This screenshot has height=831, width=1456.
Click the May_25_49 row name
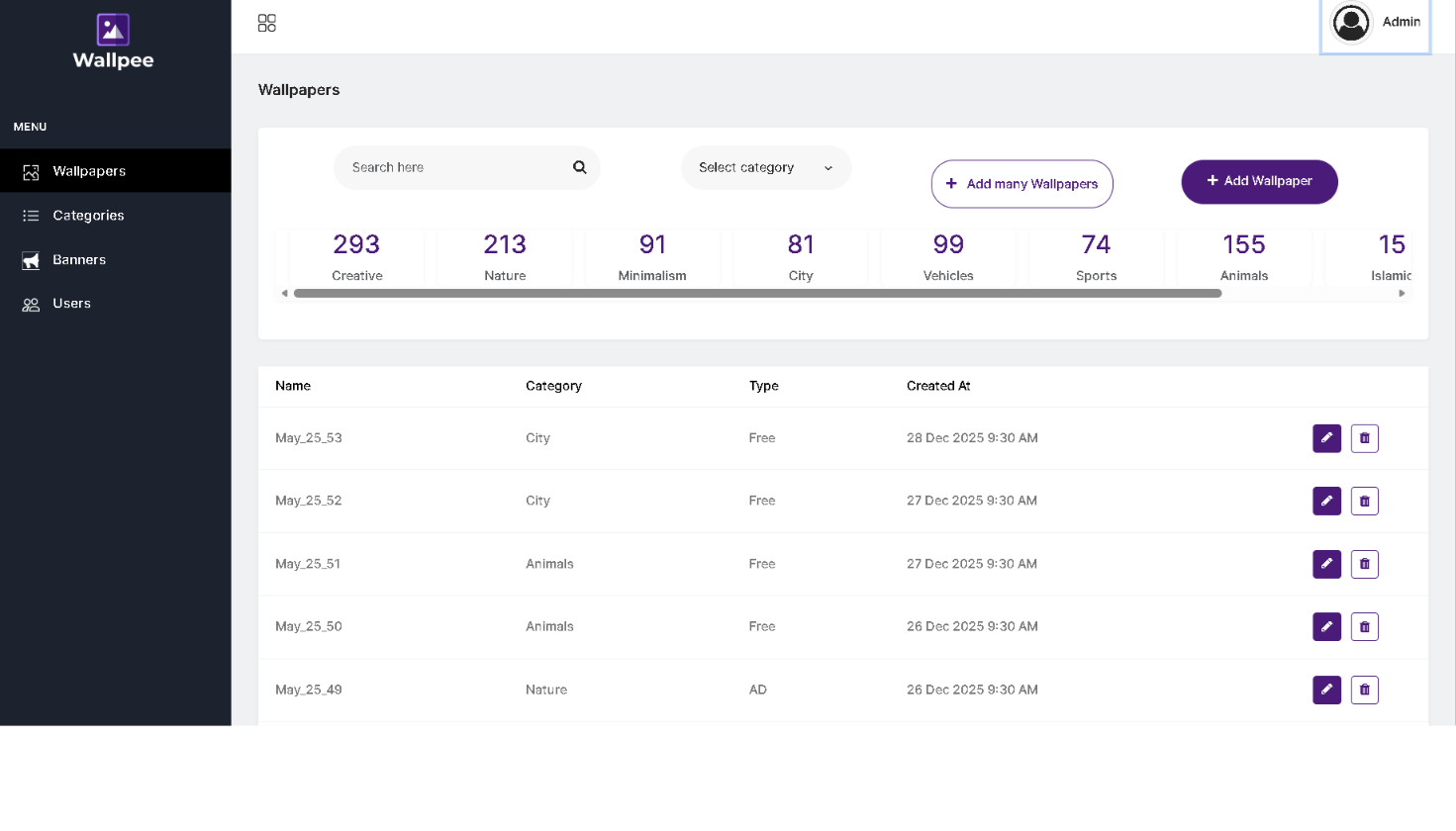click(x=309, y=690)
